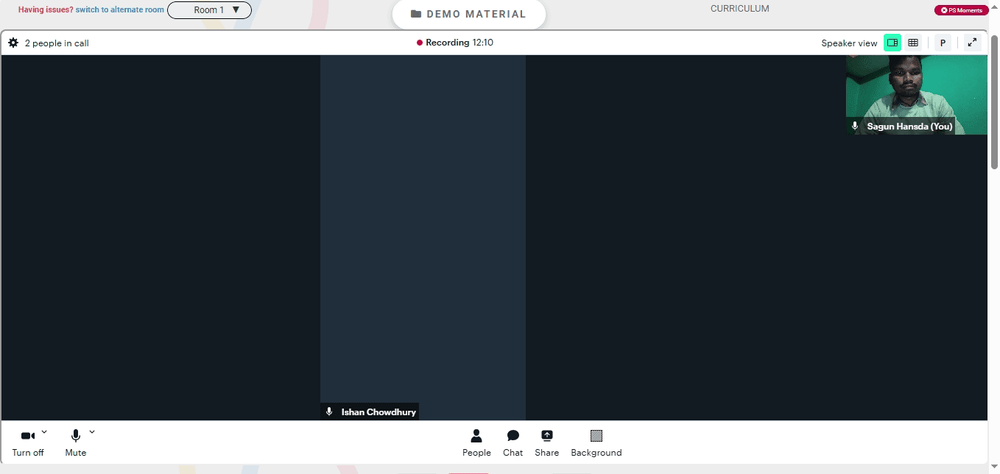
Task: Click Sagun Hansda's microphone status icon
Action: [x=855, y=126]
